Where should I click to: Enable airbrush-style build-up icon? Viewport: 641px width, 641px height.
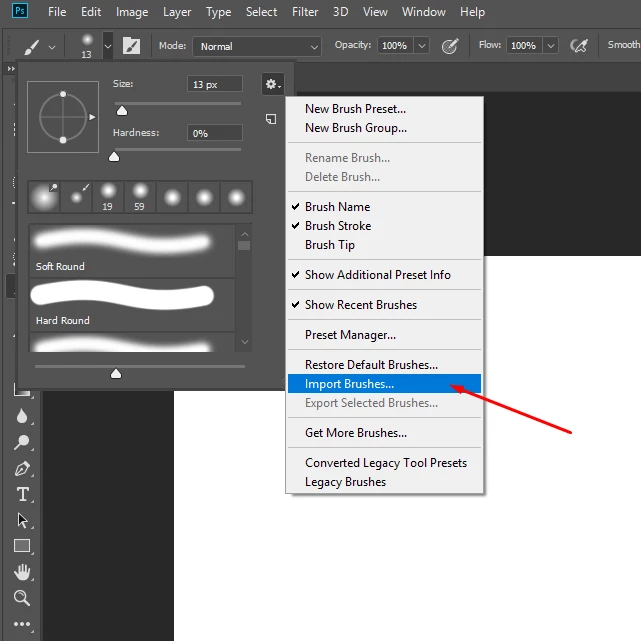[x=579, y=46]
